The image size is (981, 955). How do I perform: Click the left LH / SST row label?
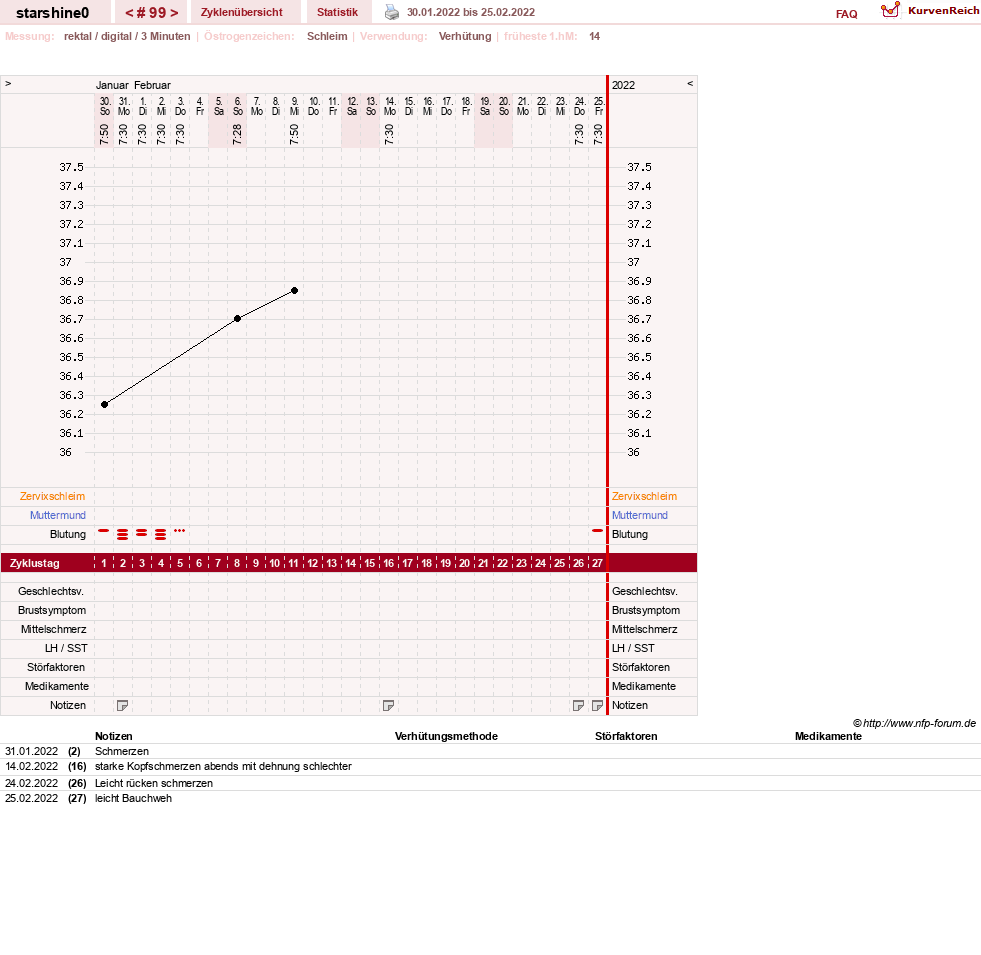point(66,648)
